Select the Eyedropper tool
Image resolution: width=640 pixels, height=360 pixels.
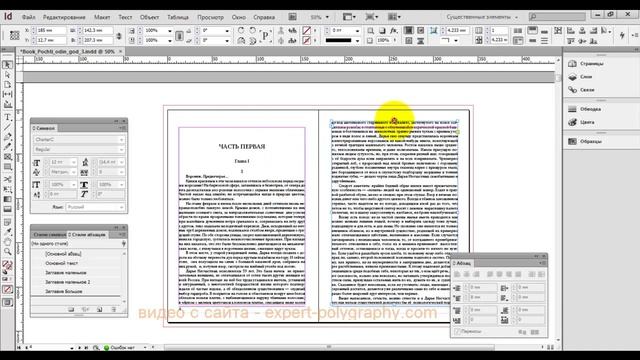coord(7,232)
